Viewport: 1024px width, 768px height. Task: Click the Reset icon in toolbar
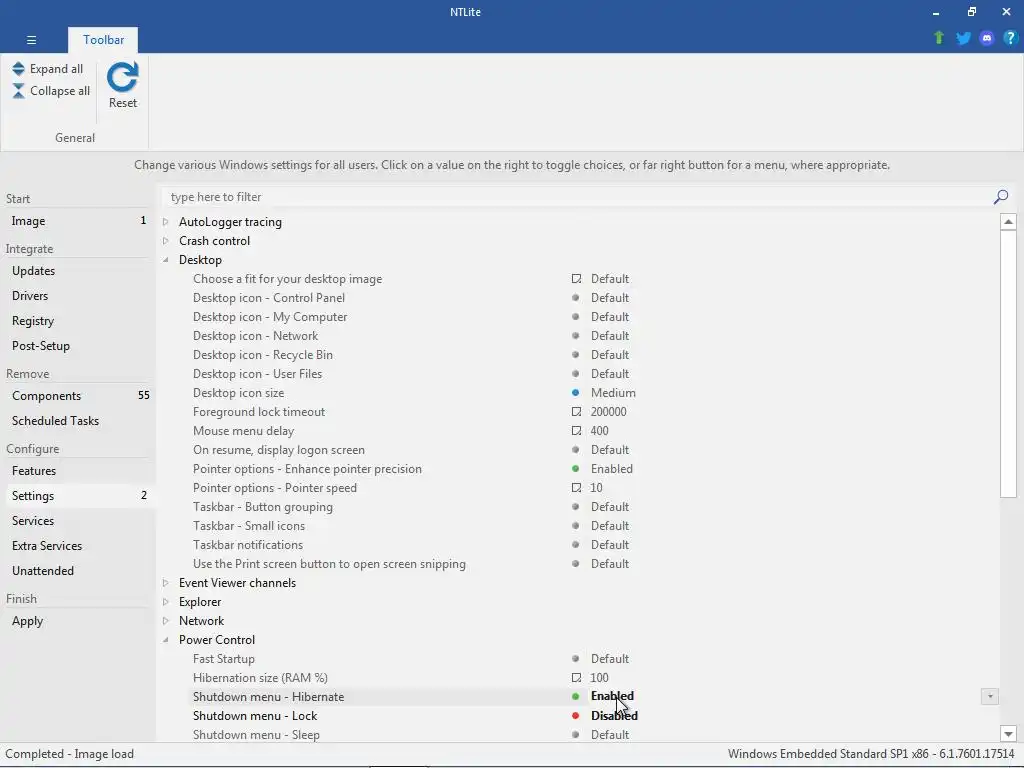(x=123, y=78)
